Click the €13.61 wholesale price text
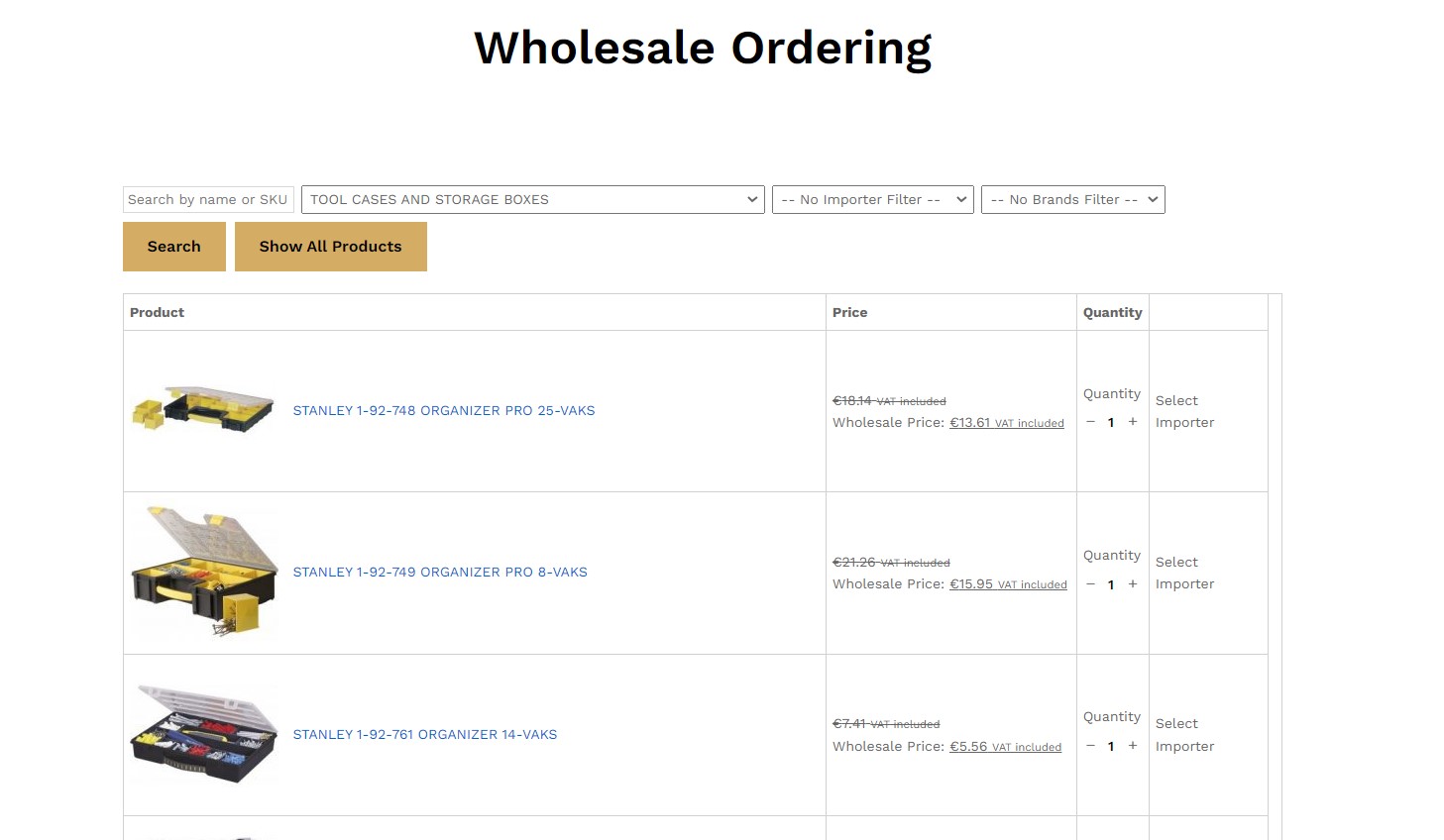The image size is (1444, 840). click(969, 423)
